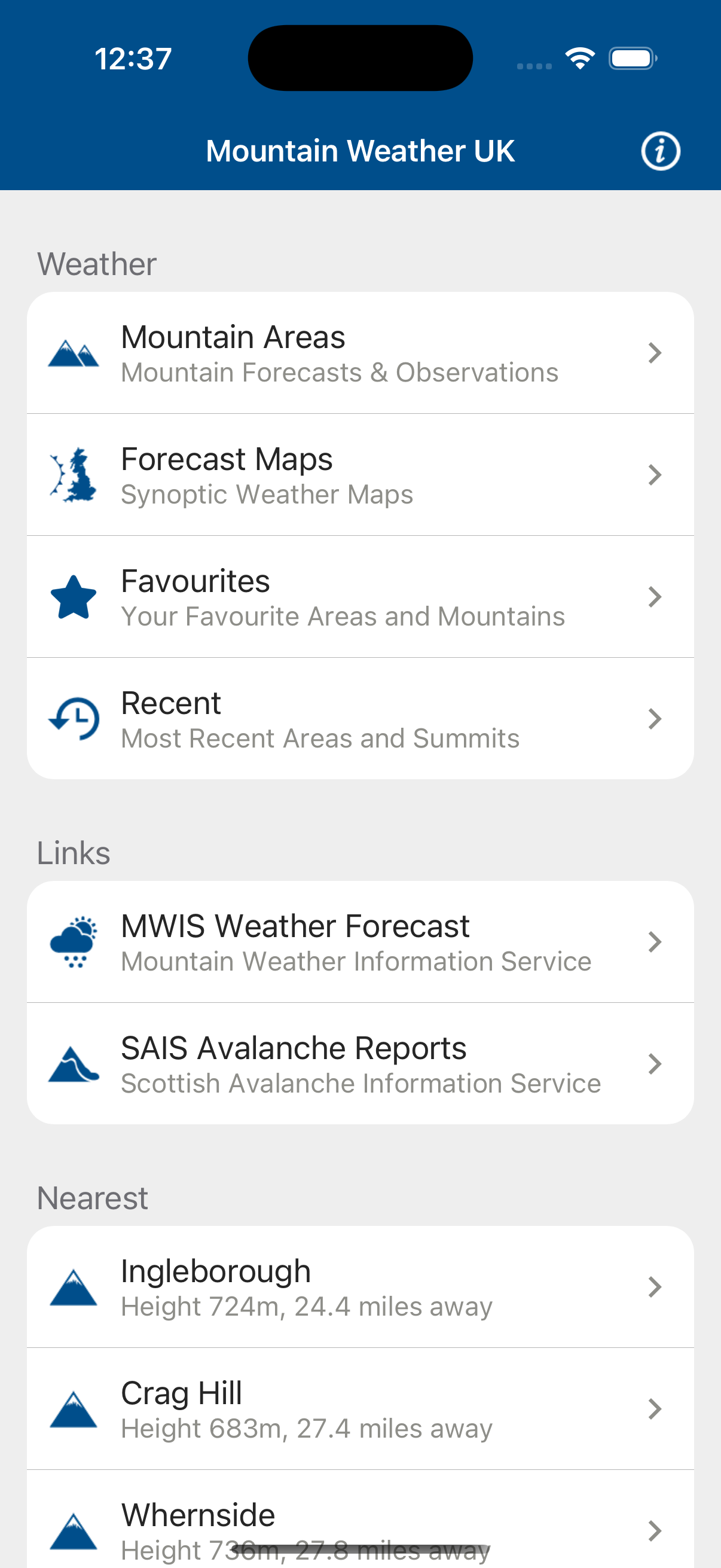
Task: Open the Mountain Areas chevron arrow
Action: click(x=655, y=353)
